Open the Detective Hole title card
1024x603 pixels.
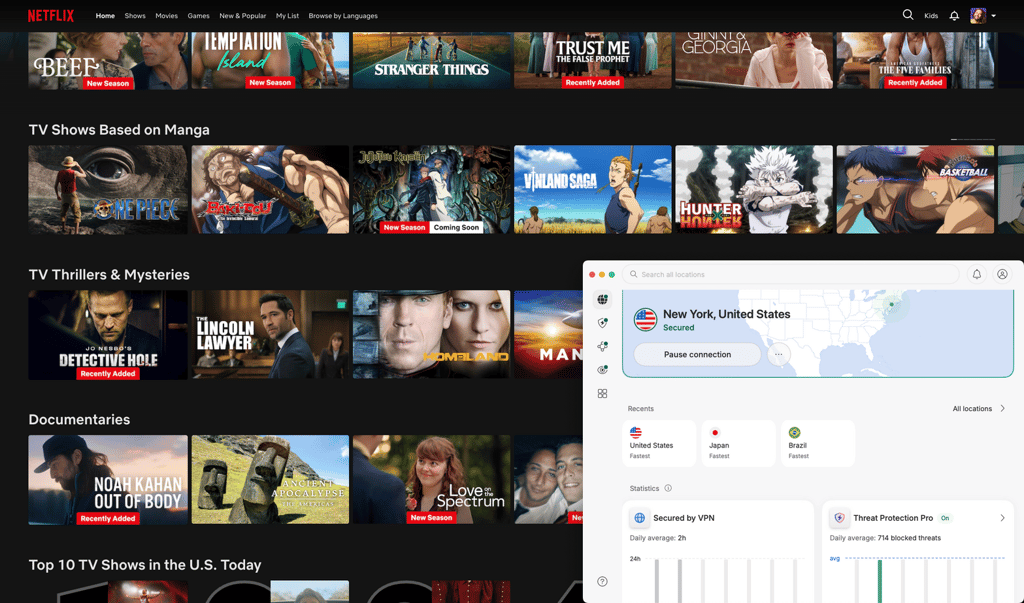click(108, 334)
